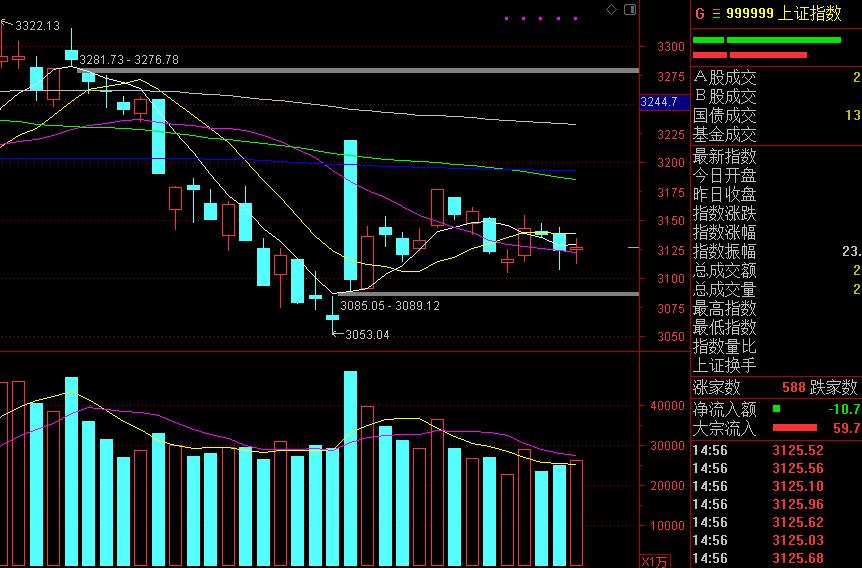Click the red bar next to 大宗流入
The width and height of the screenshot is (862, 568).
[794, 428]
